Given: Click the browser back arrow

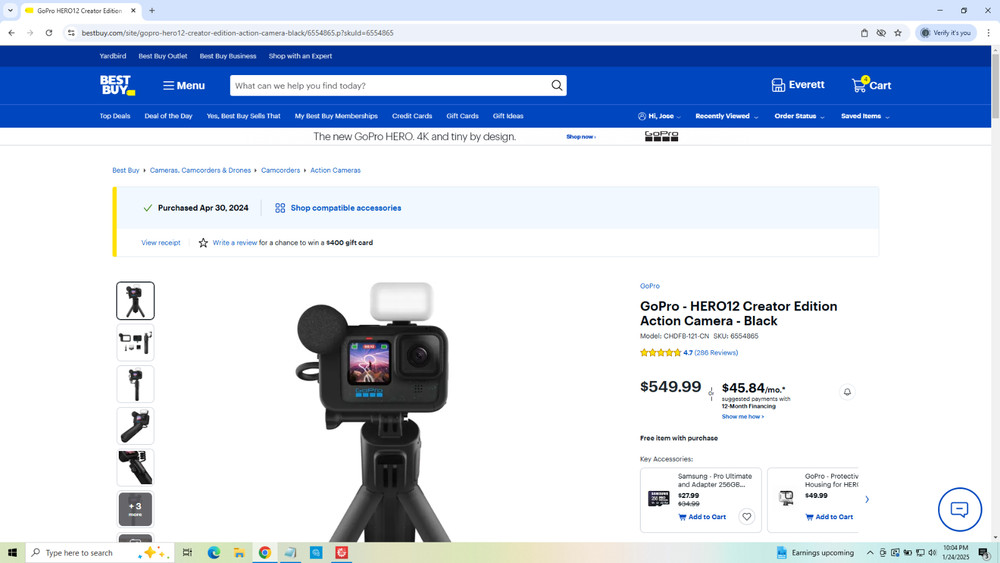Looking at the screenshot, I should (x=11, y=33).
